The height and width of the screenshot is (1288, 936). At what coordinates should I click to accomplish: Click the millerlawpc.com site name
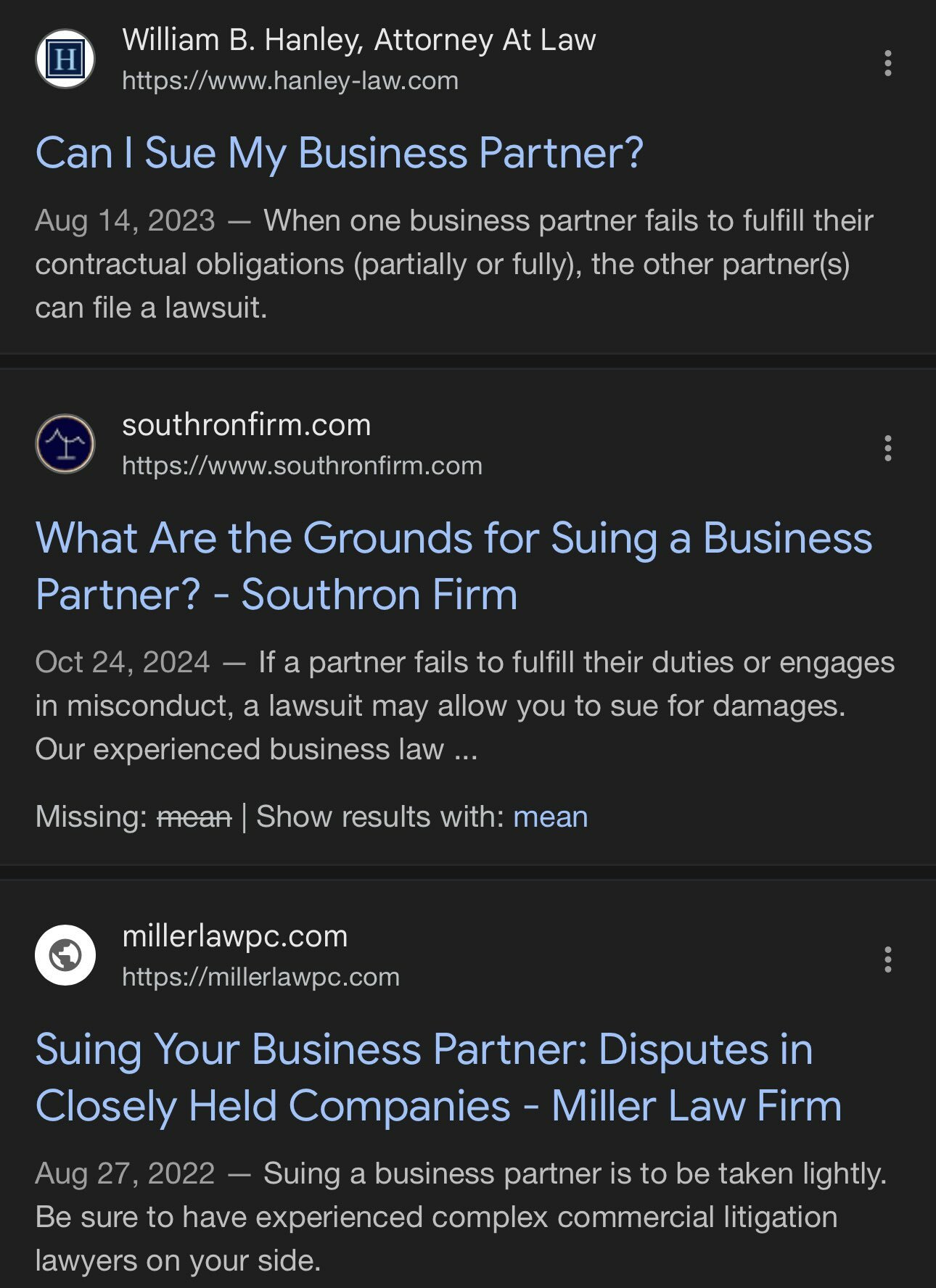point(235,936)
